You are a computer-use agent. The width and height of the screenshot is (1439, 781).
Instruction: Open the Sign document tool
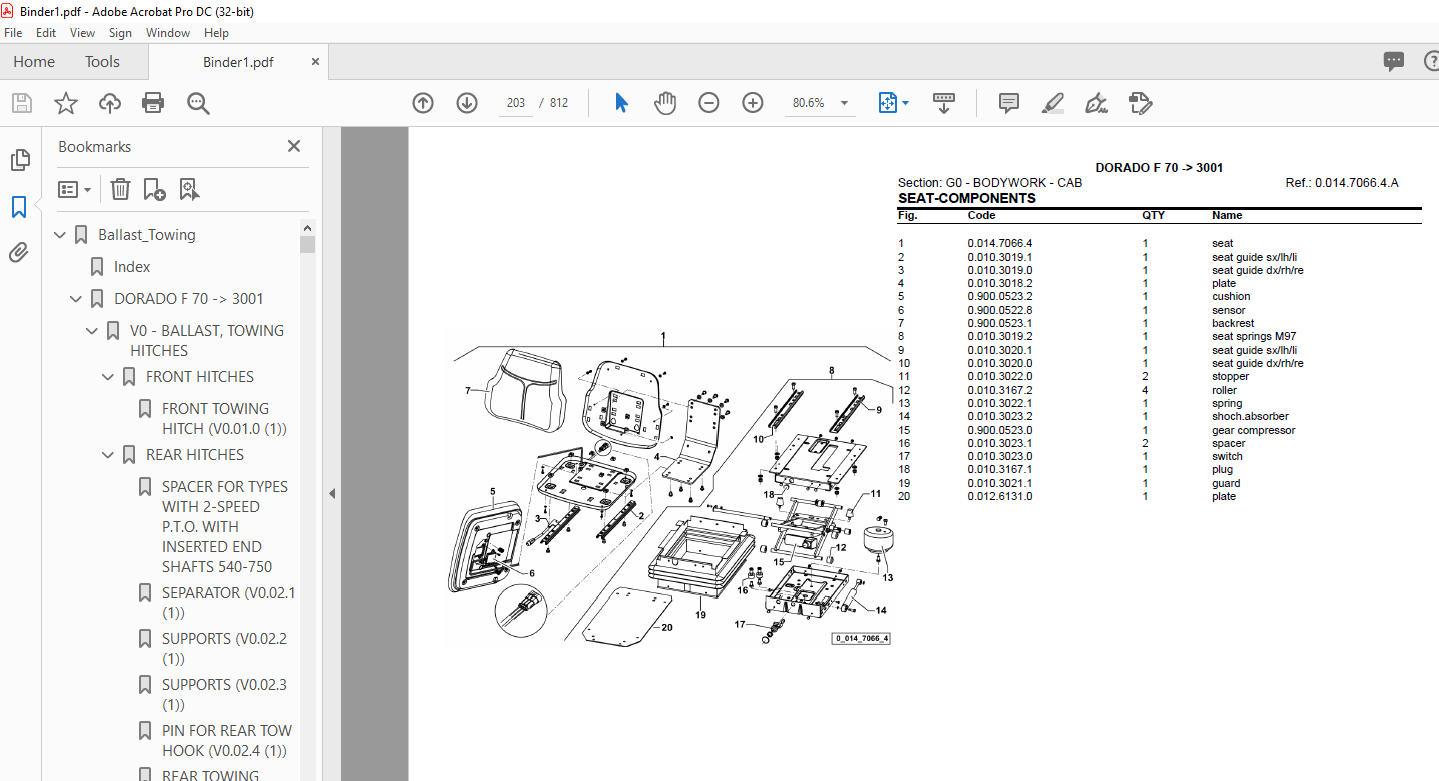1096,103
